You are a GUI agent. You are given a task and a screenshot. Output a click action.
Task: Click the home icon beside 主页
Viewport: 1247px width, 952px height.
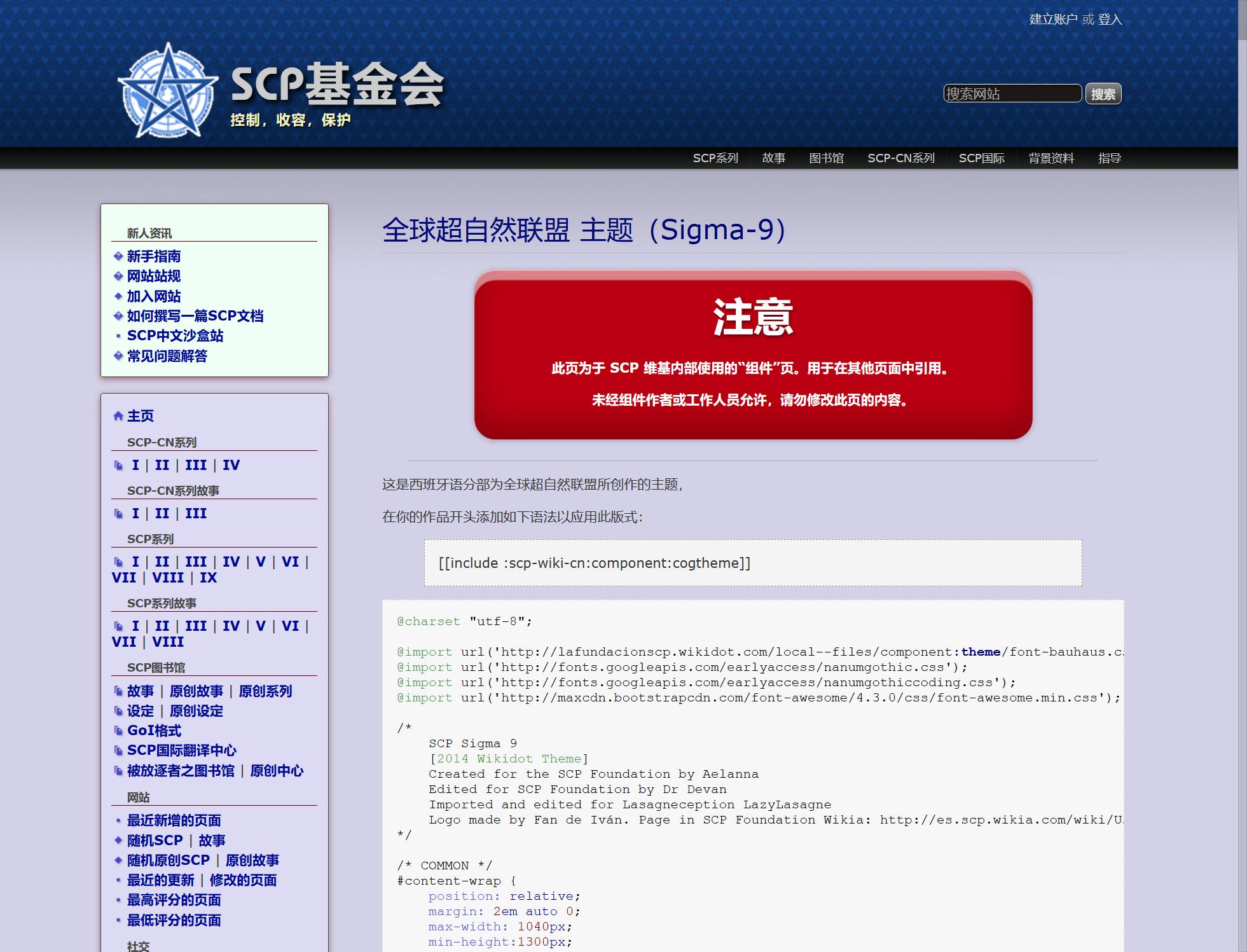pos(118,417)
